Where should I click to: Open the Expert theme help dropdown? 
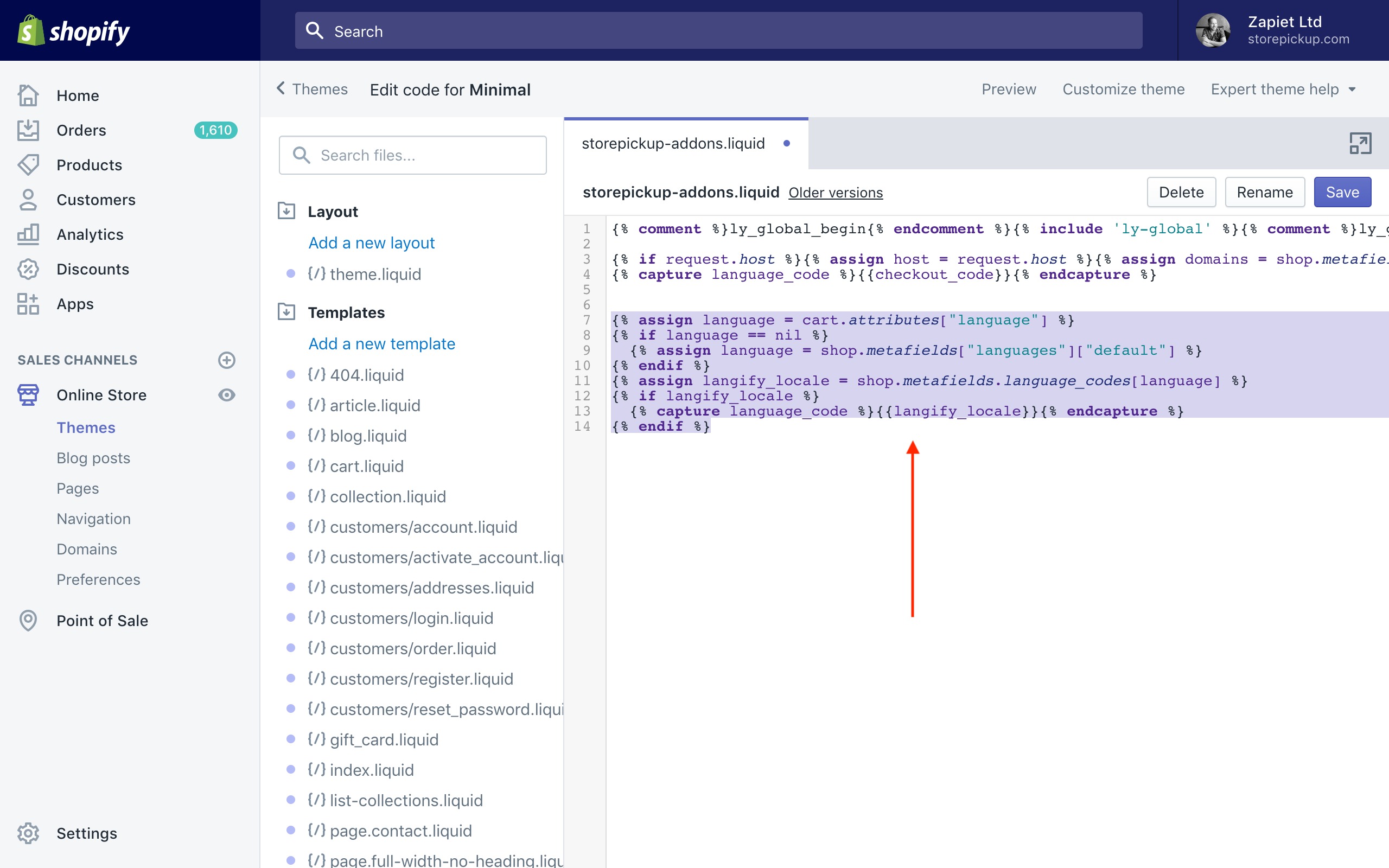click(1283, 90)
